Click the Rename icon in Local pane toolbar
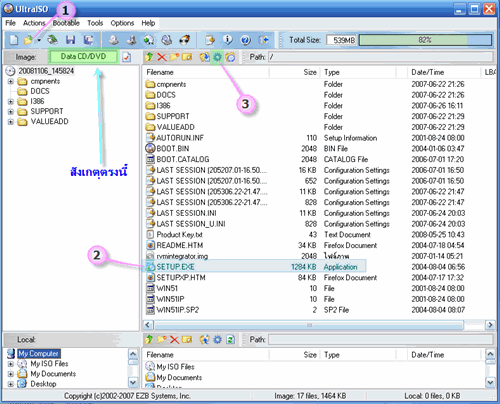 (x=187, y=340)
